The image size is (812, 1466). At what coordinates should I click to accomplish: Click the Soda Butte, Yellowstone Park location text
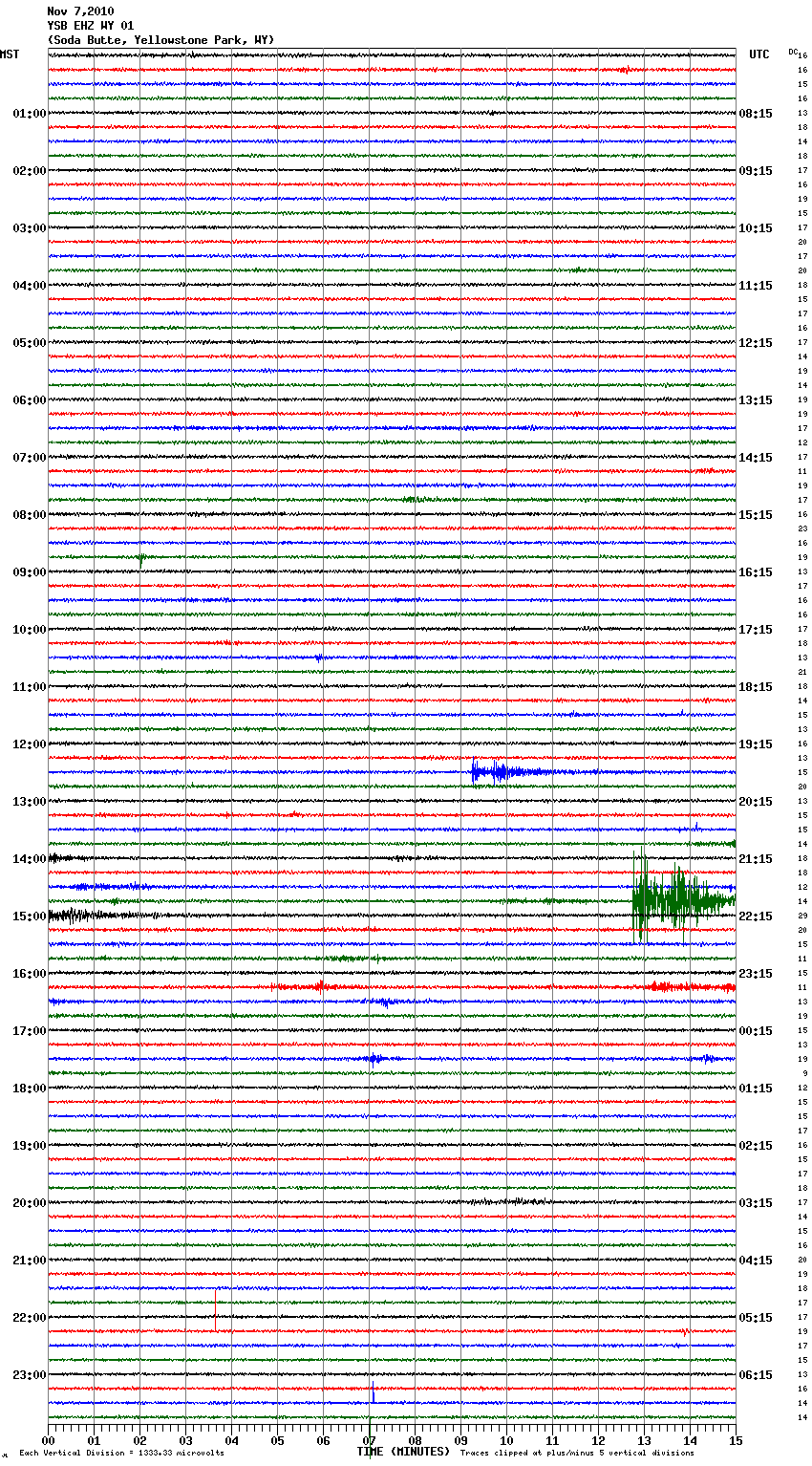pos(160,40)
